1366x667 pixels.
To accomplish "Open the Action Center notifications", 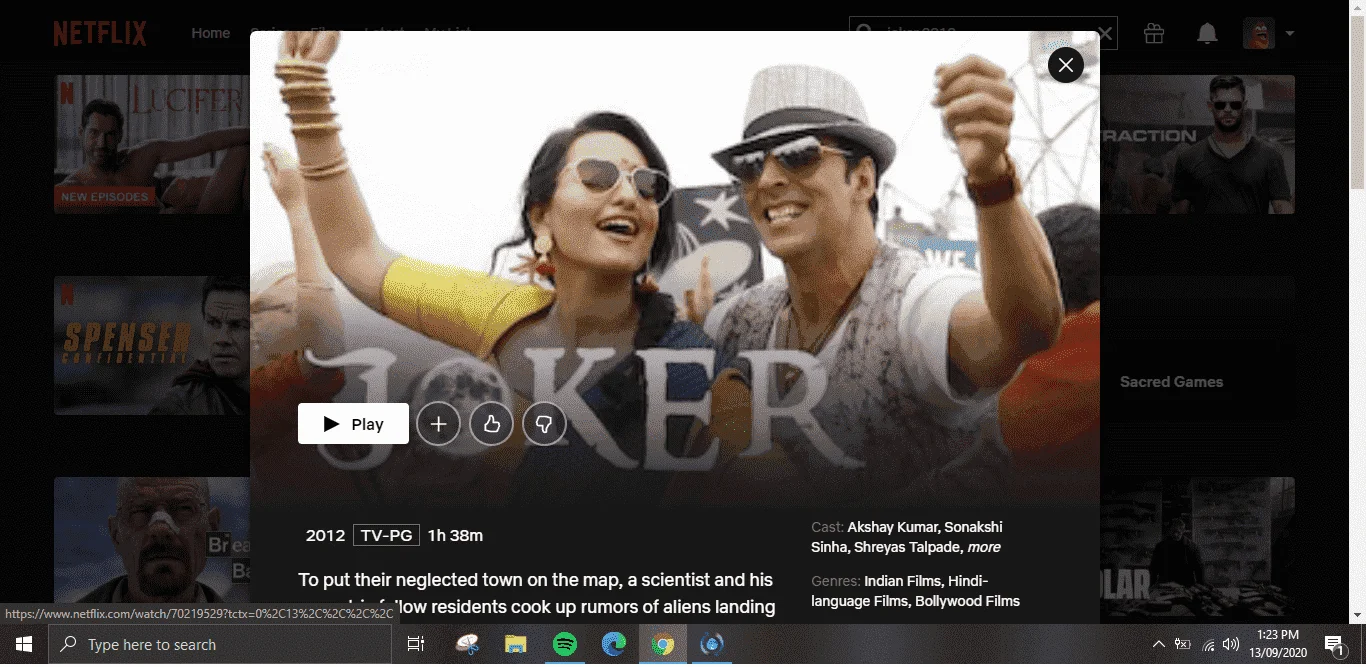I will 1333,645.
